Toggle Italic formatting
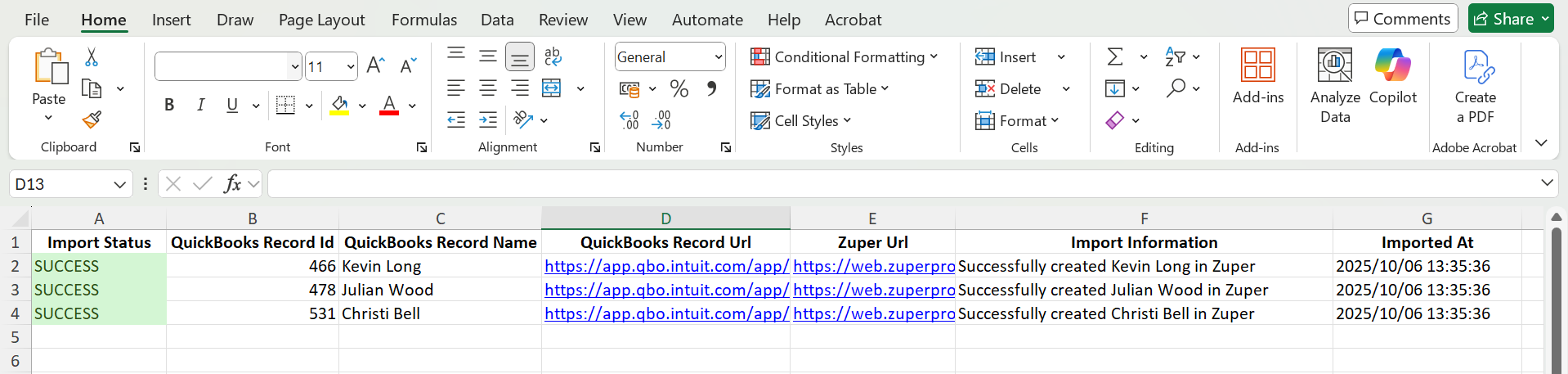 pyautogui.click(x=200, y=105)
